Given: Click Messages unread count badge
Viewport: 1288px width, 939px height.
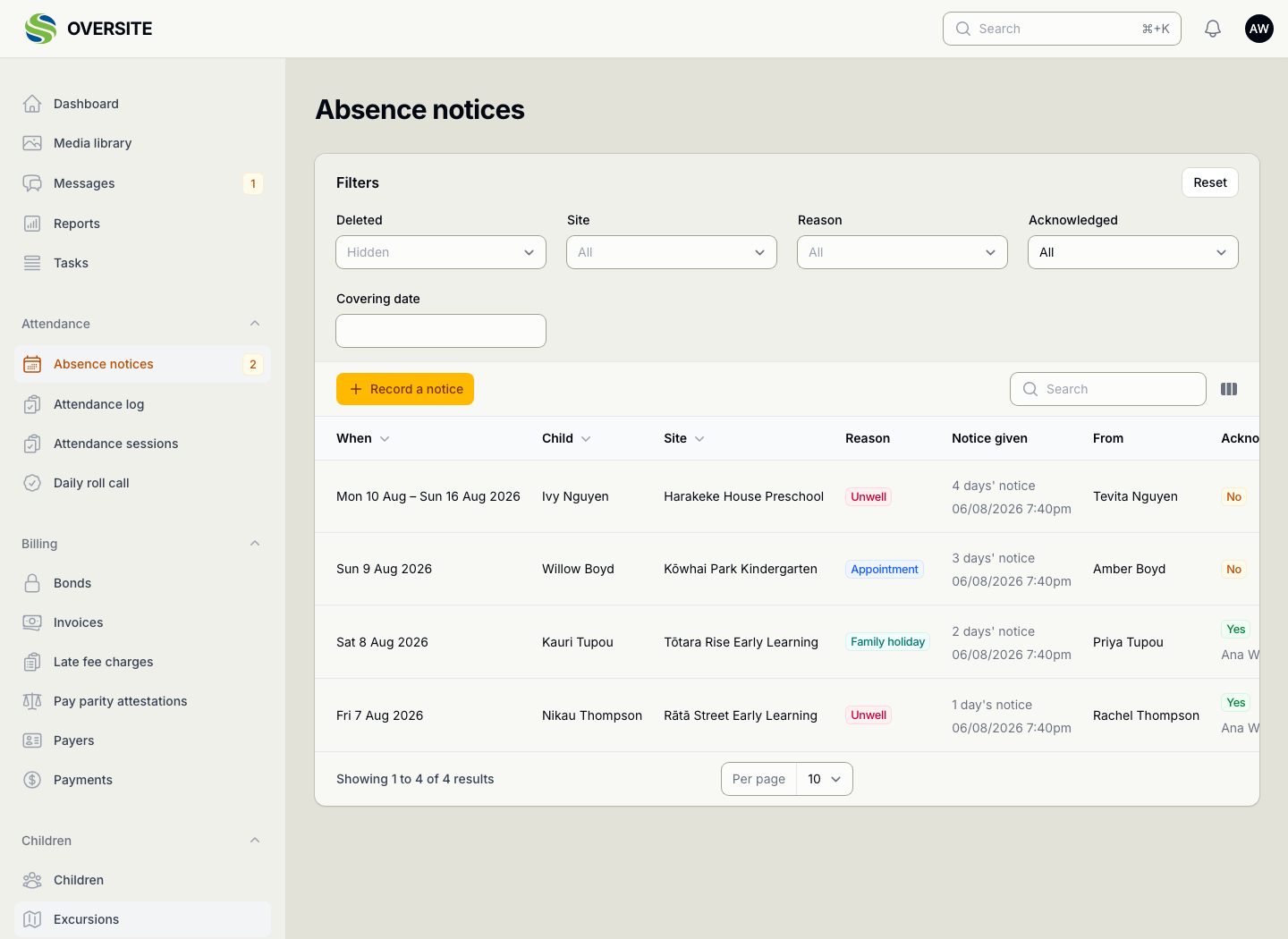Looking at the screenshot, I should coord(253,183).
